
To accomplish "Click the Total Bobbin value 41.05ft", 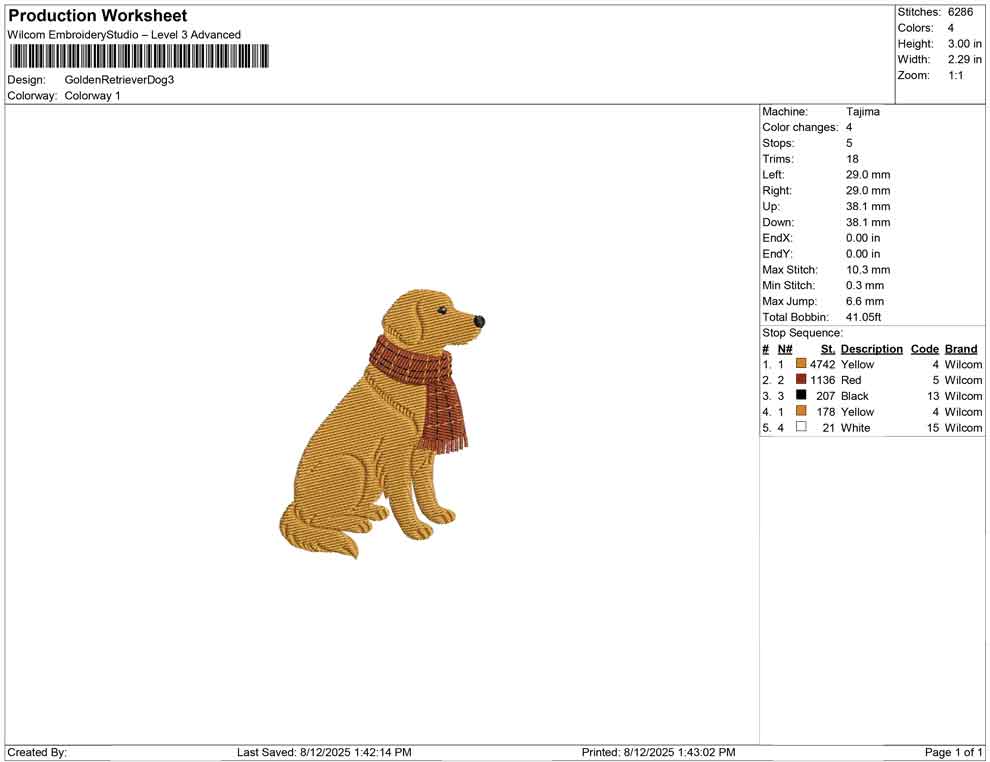I will [863, 317].
